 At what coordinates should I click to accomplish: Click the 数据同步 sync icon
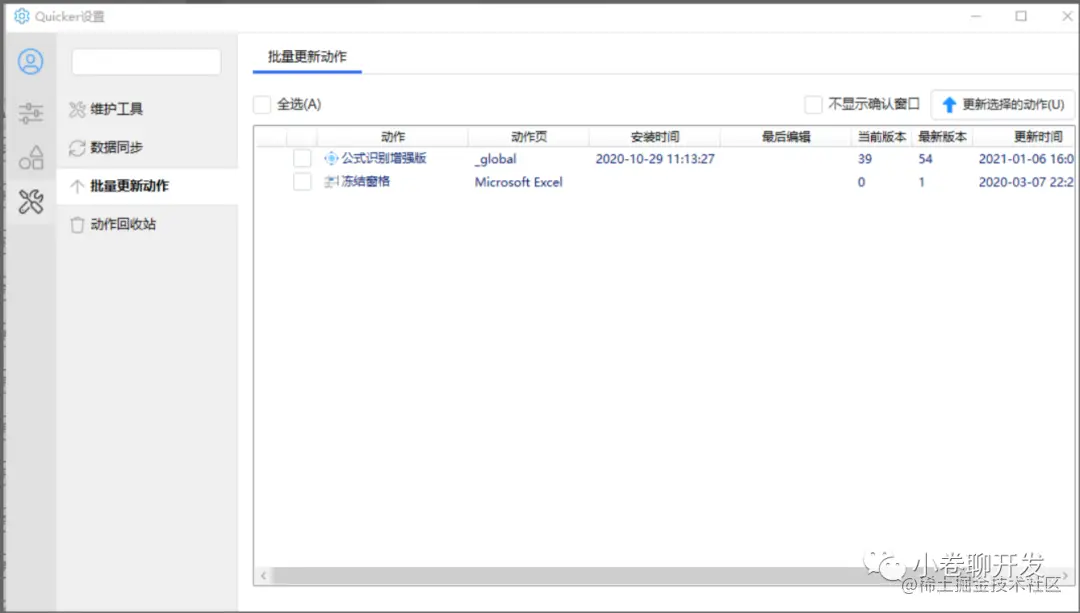(x=77, y=147)
